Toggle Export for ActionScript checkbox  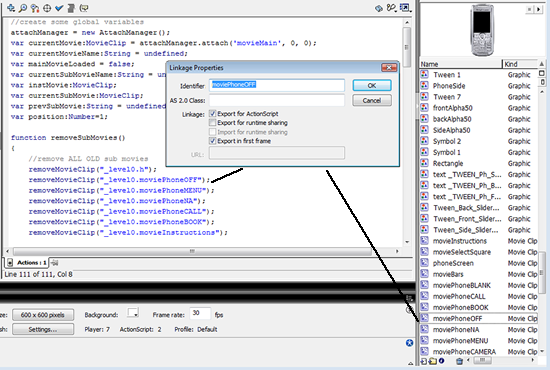point(212,113)
